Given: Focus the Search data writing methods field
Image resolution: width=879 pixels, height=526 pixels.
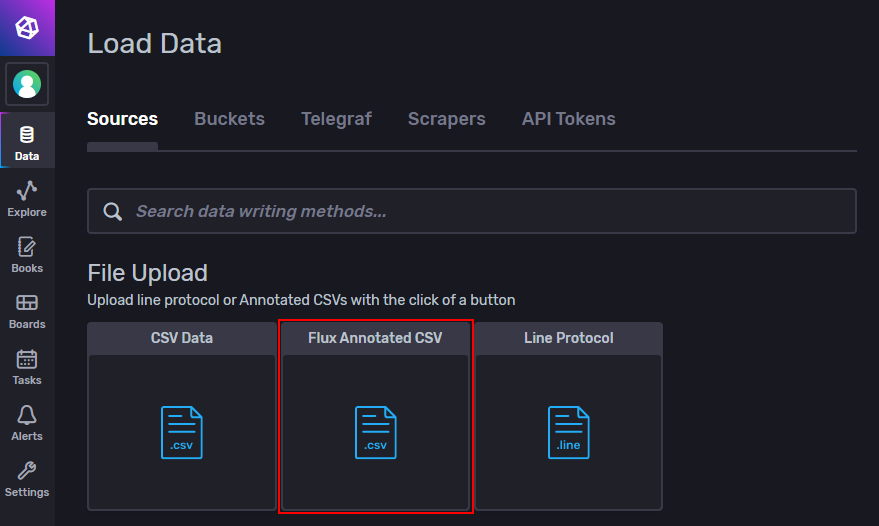Looking at the screenshot, I should point(471,211).
